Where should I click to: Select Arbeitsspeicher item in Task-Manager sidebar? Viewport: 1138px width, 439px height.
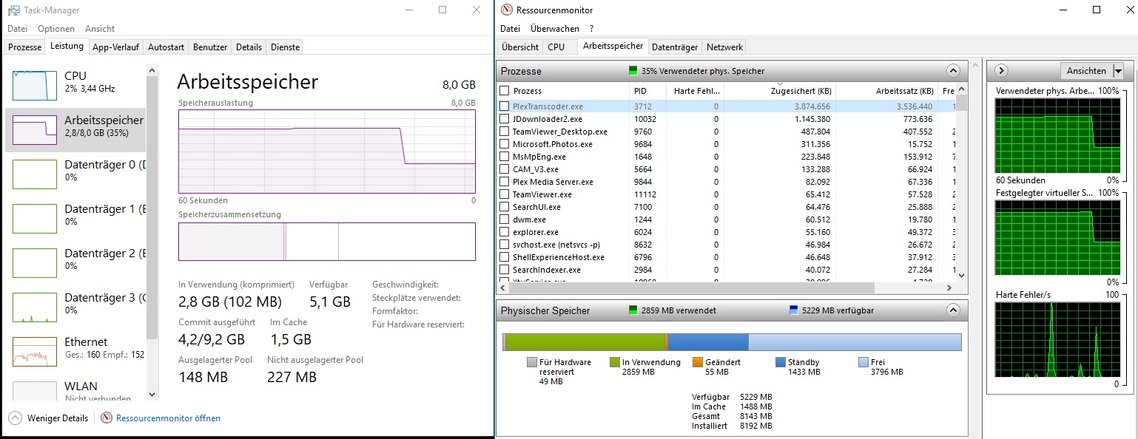tap(76, 130)
